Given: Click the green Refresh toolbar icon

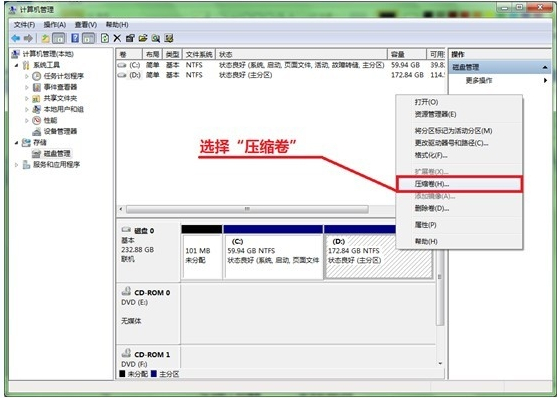Looking at the screenshot, I should click(x=105, y=38).
